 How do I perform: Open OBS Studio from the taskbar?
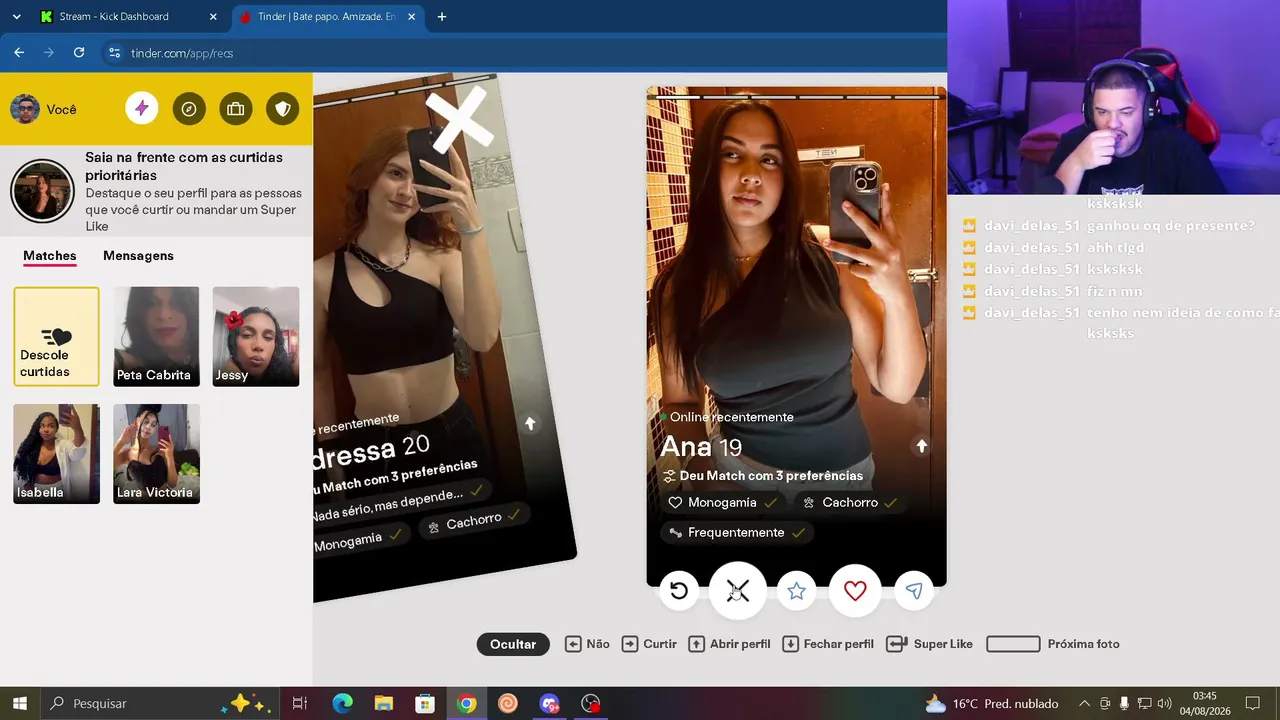click(x=591, y=703)
